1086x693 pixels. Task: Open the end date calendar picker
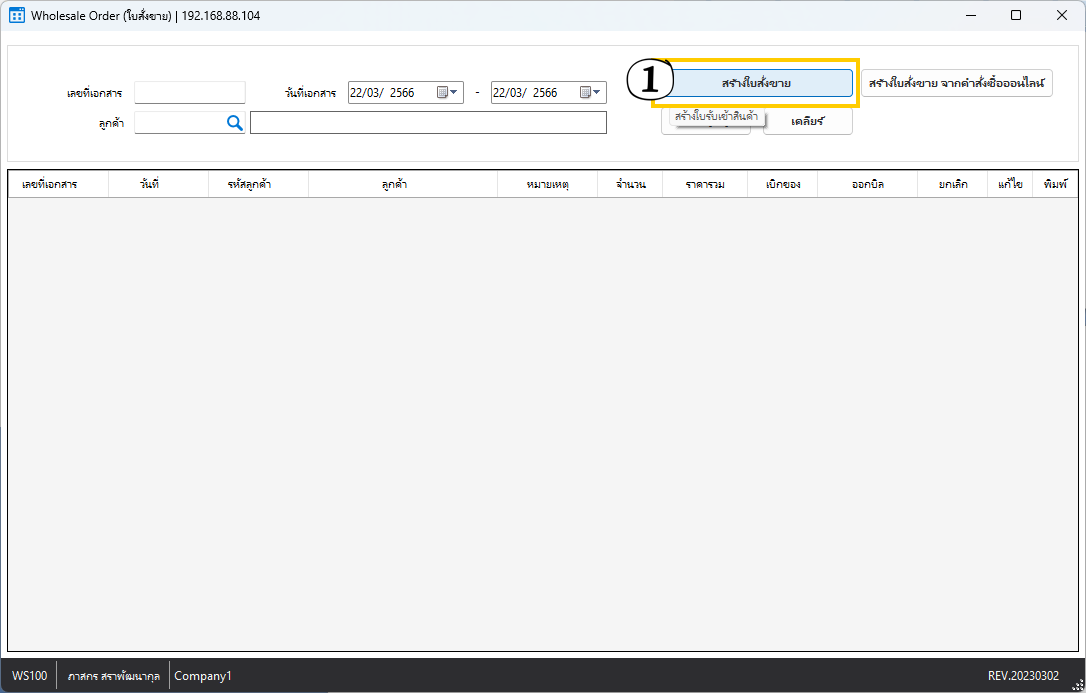click(590, 93)
